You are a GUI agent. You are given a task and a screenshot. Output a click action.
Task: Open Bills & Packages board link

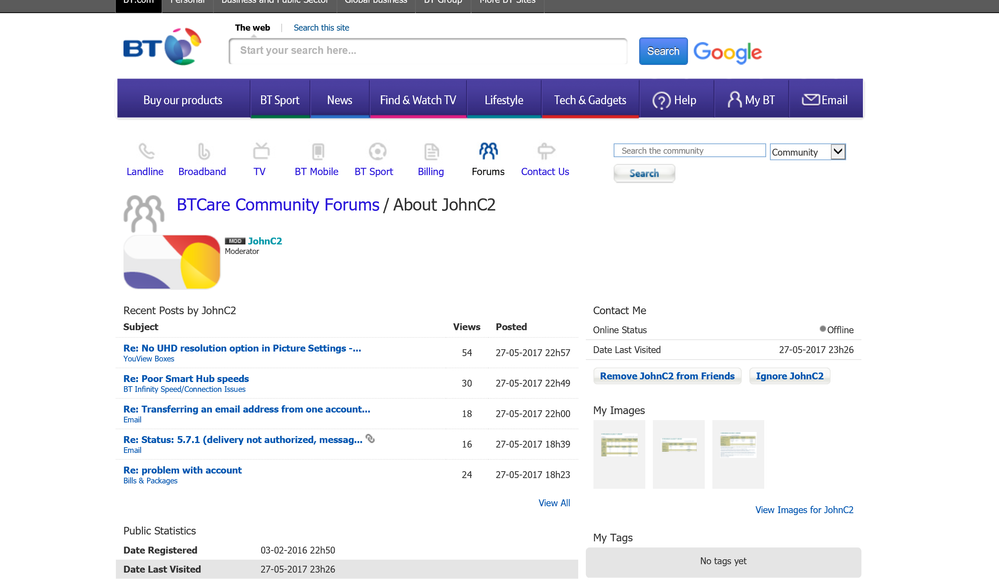click(x=150, y=481)
